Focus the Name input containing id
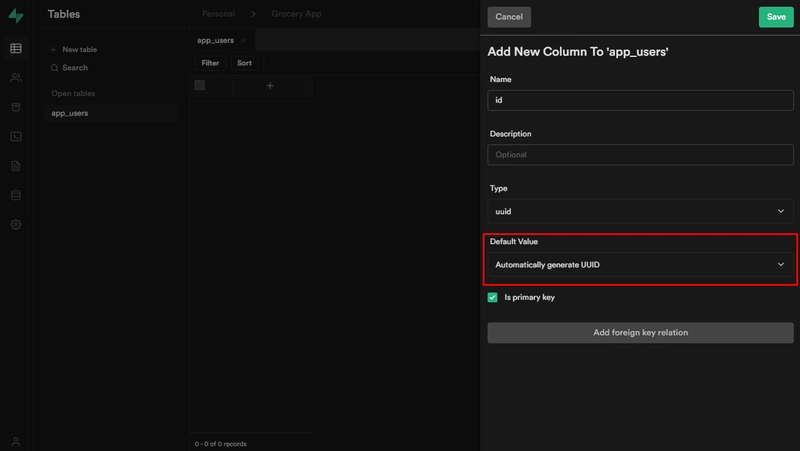The image size is (800, 451). coord(640,101)
